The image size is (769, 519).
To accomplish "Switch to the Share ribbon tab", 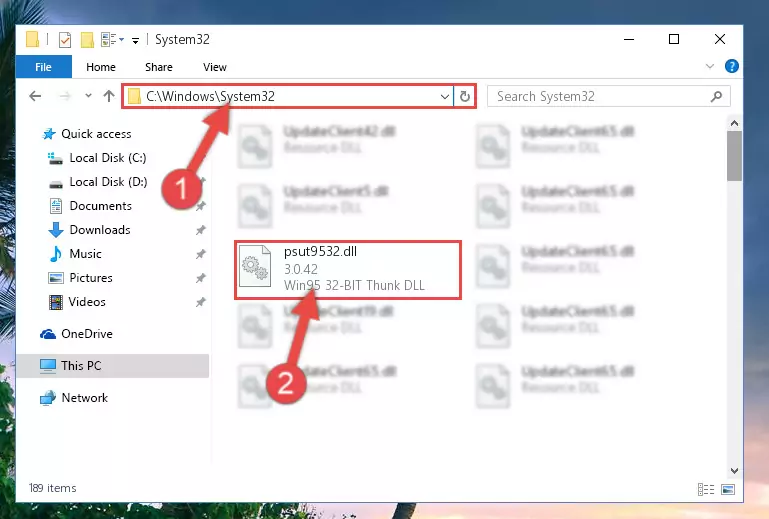I will [158, 67].
